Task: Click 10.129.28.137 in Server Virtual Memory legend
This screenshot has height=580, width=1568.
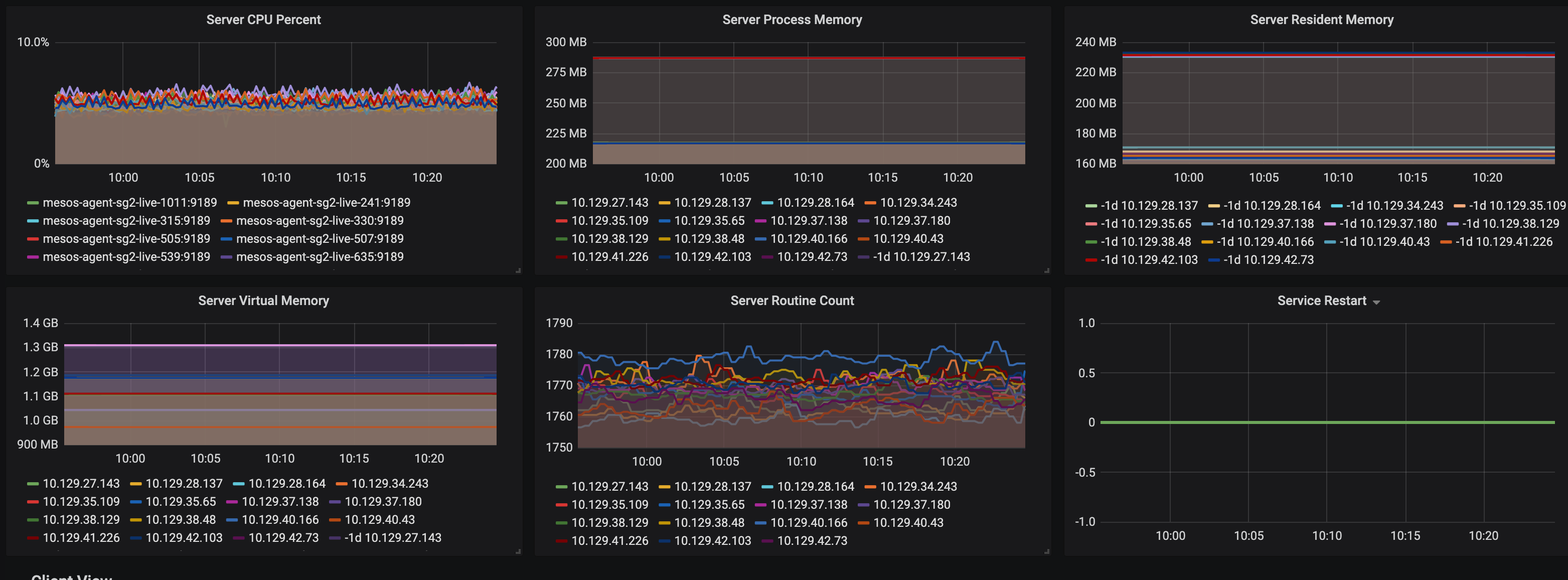Action: coord(184,484)
